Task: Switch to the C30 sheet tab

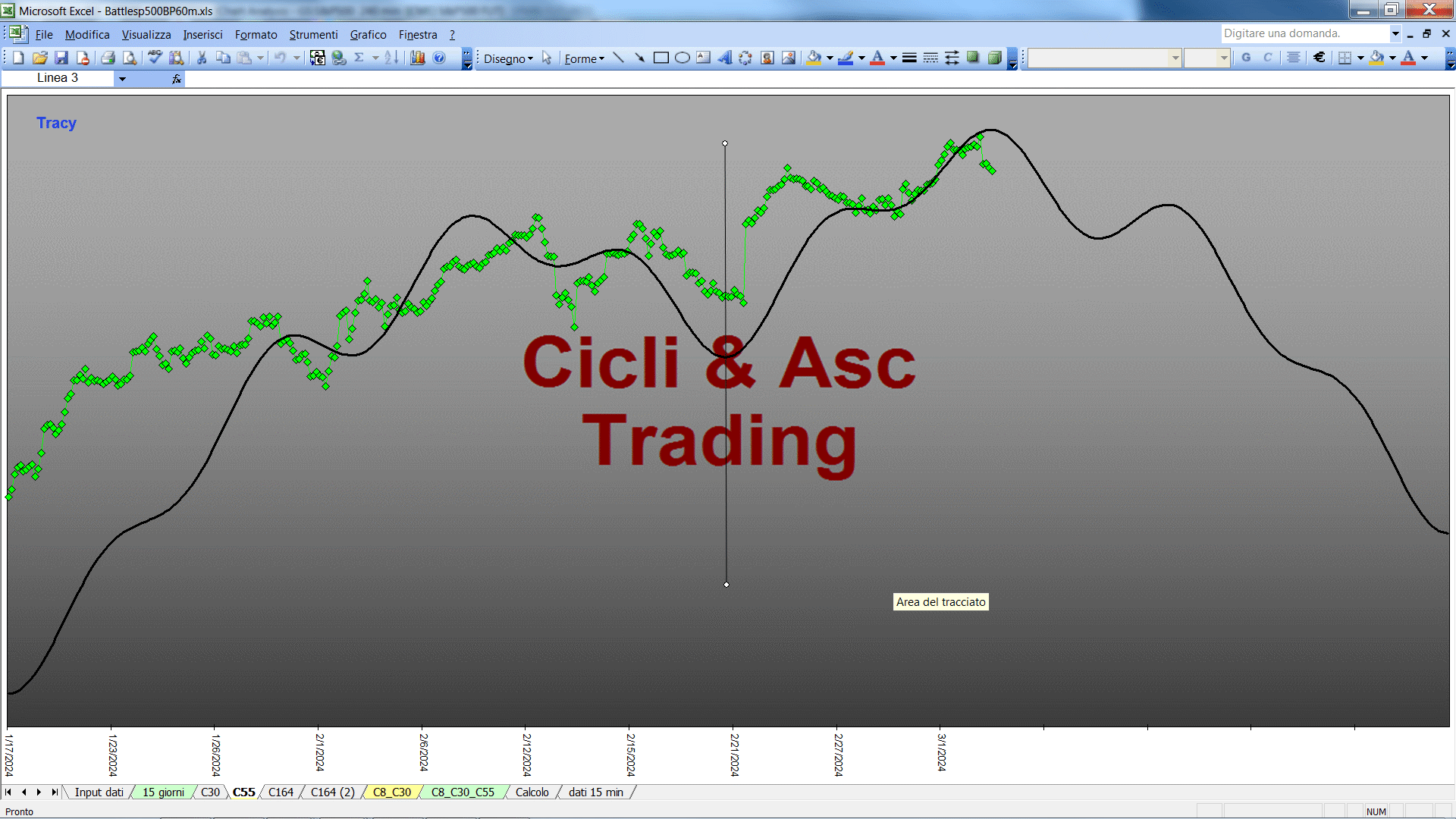Action: coord(210,792)
